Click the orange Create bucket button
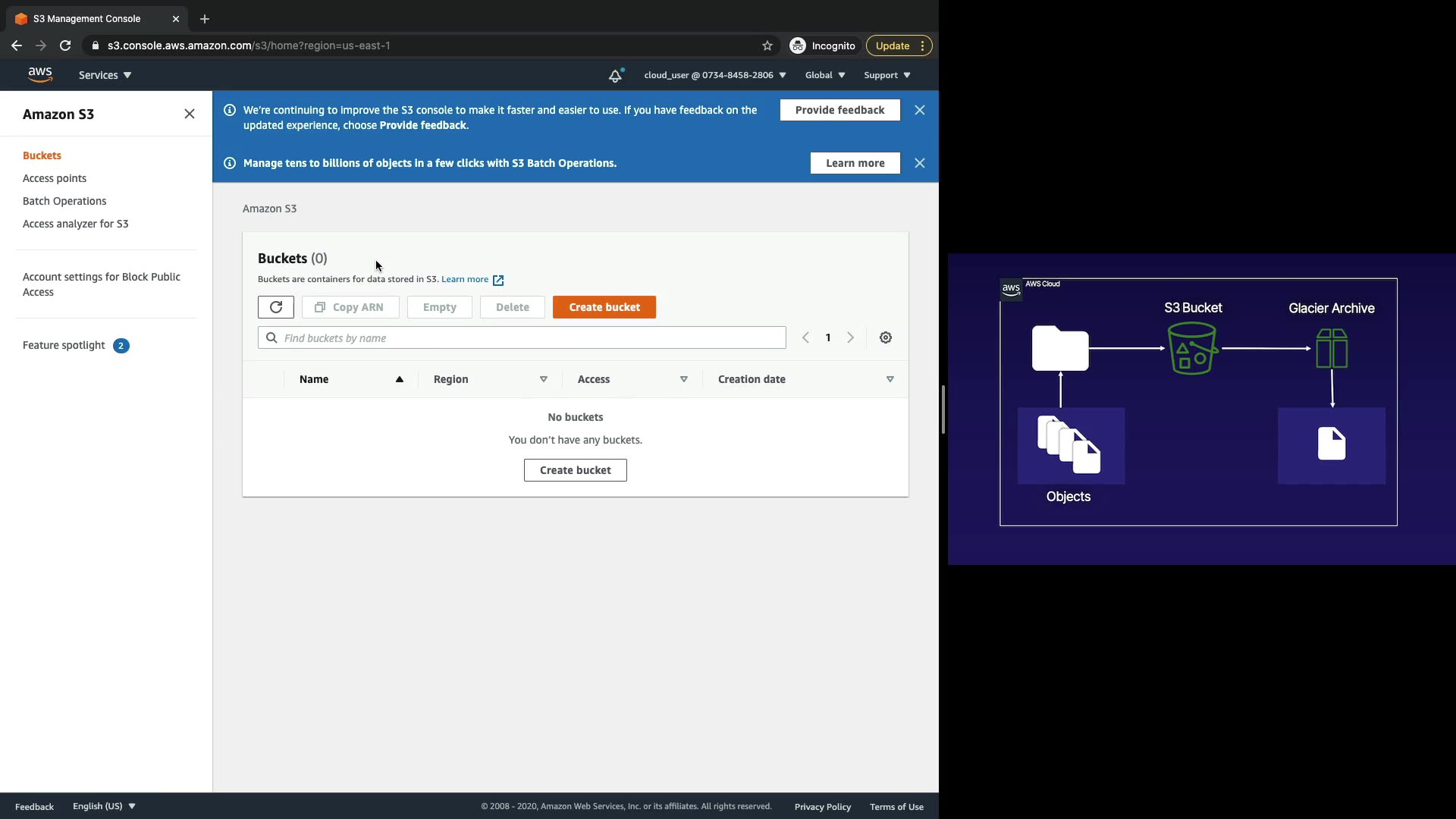Image resolution: width=1456 pixels, height=819 pixels. pos(604,307)
